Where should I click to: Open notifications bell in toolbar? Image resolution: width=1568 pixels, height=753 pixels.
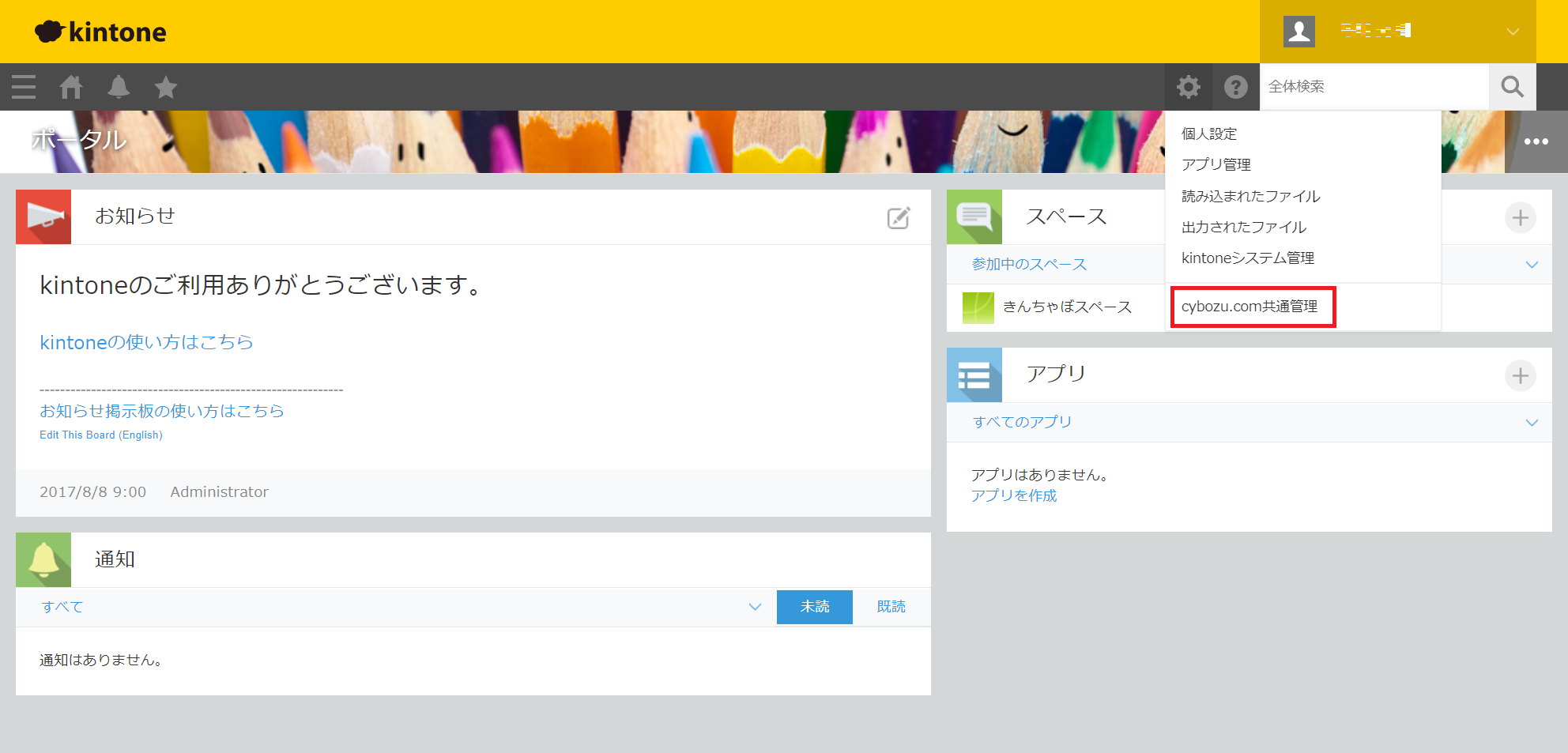[119, 87]
